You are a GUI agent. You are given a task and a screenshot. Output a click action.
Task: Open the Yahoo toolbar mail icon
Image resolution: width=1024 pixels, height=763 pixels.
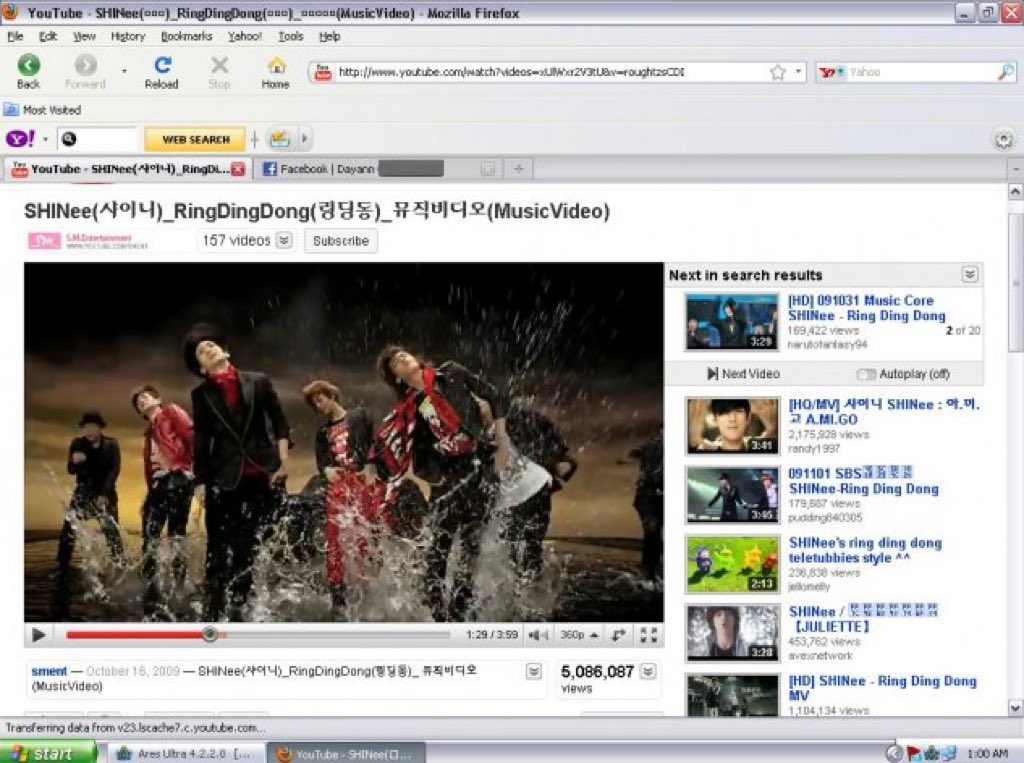[280, 138]
